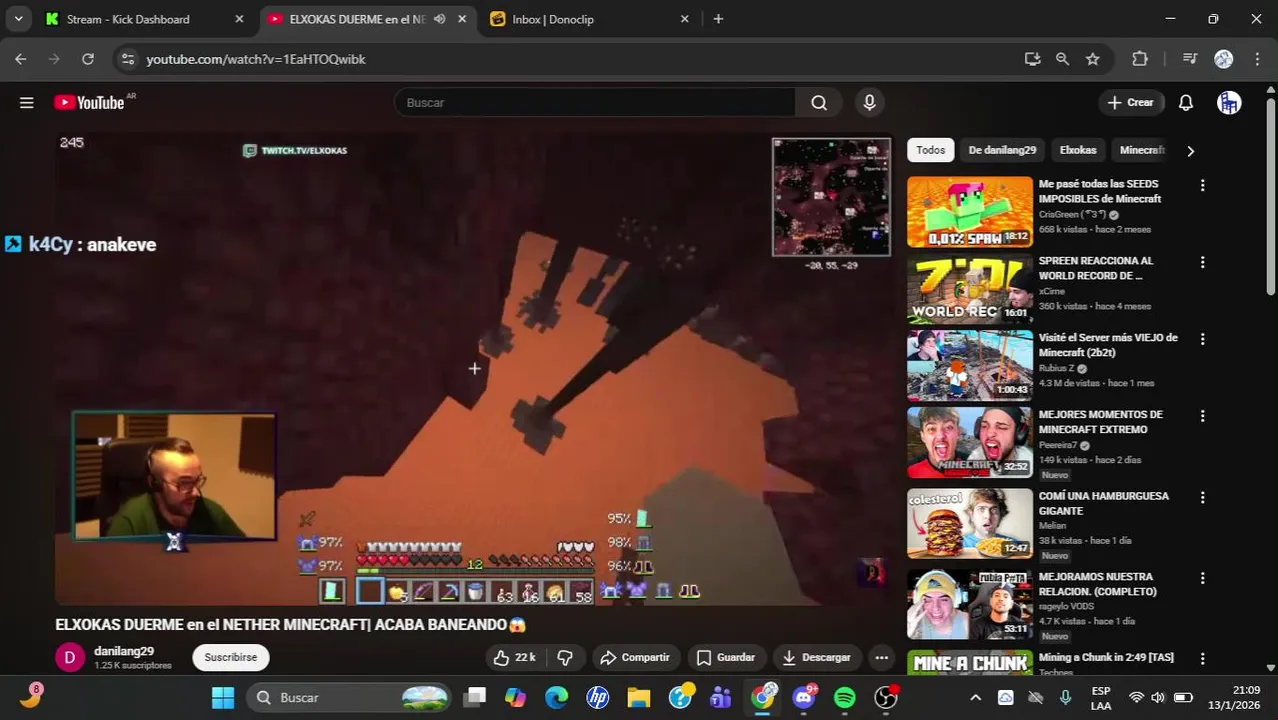The image size is (1278, 720).
Task: Click install app icon in address bar
Action: tap(1033, 59)
